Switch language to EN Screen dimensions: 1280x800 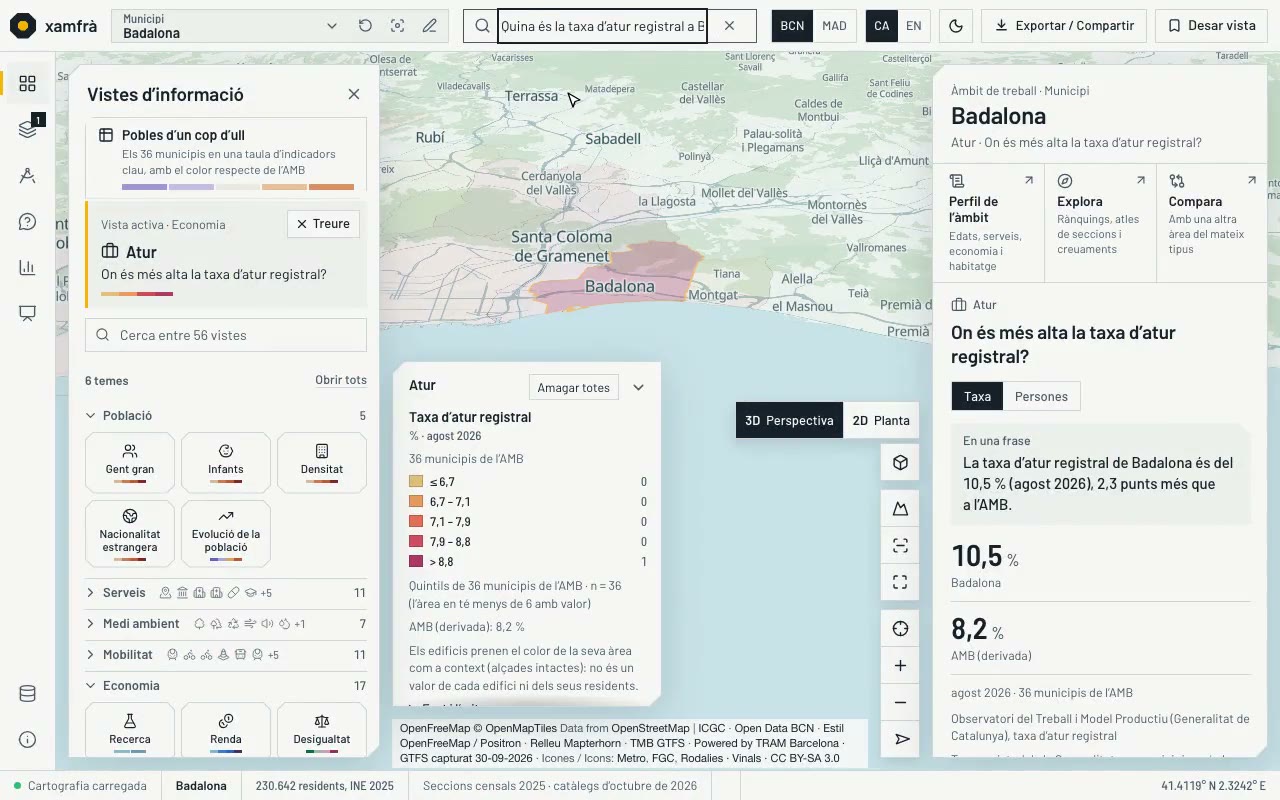pyautogui.click(x=914, y=26)
